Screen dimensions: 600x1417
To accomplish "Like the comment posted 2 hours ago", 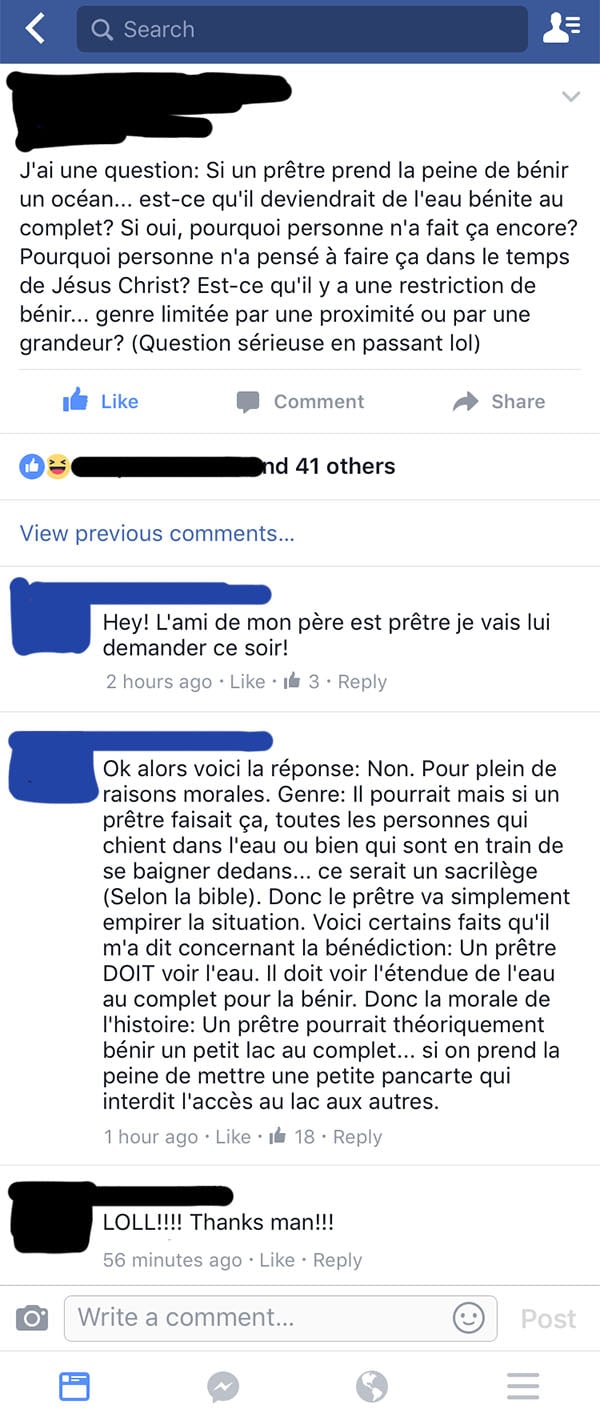I will [247, 682].
